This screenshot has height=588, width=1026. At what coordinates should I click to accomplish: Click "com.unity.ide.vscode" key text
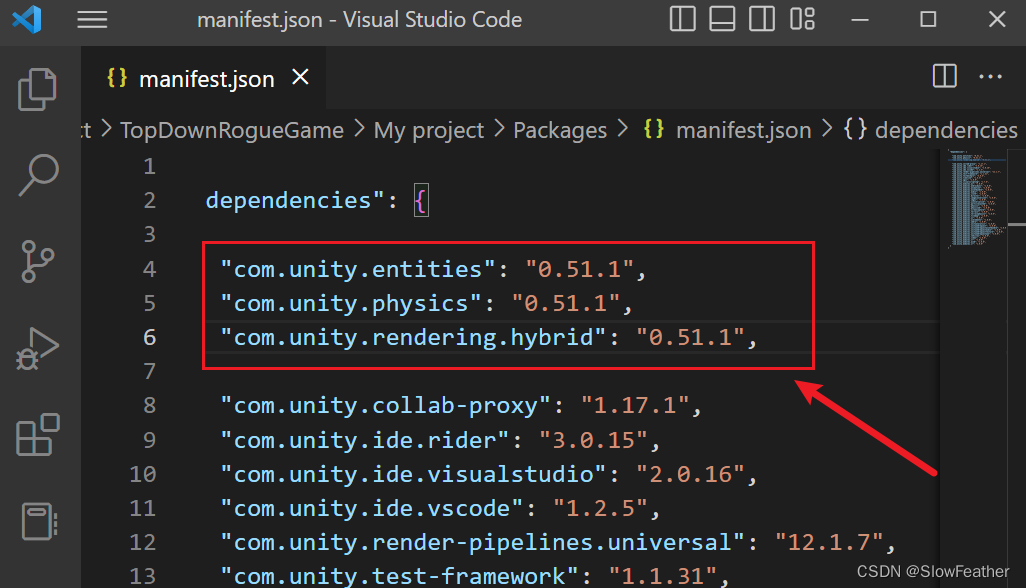[372, 508]
